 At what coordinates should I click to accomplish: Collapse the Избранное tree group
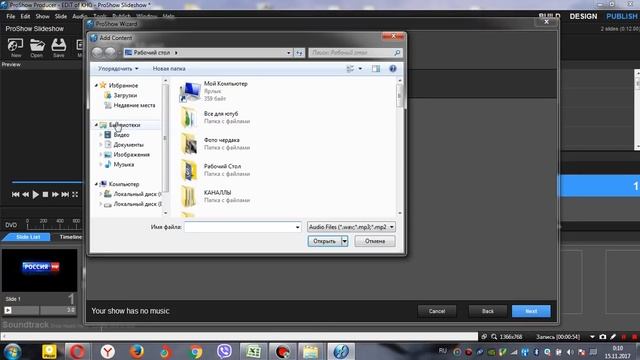96,85
